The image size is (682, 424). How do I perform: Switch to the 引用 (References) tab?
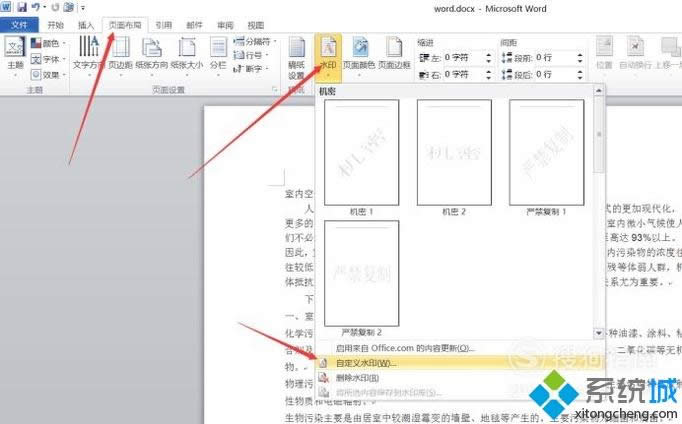point(164,25)
